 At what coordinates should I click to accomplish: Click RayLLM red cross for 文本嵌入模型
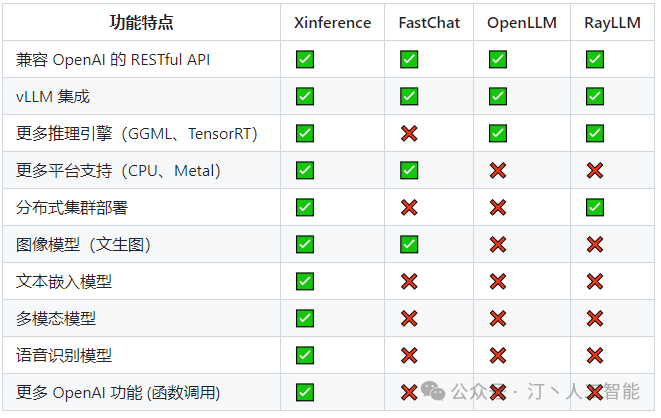(x=595, y=282)
